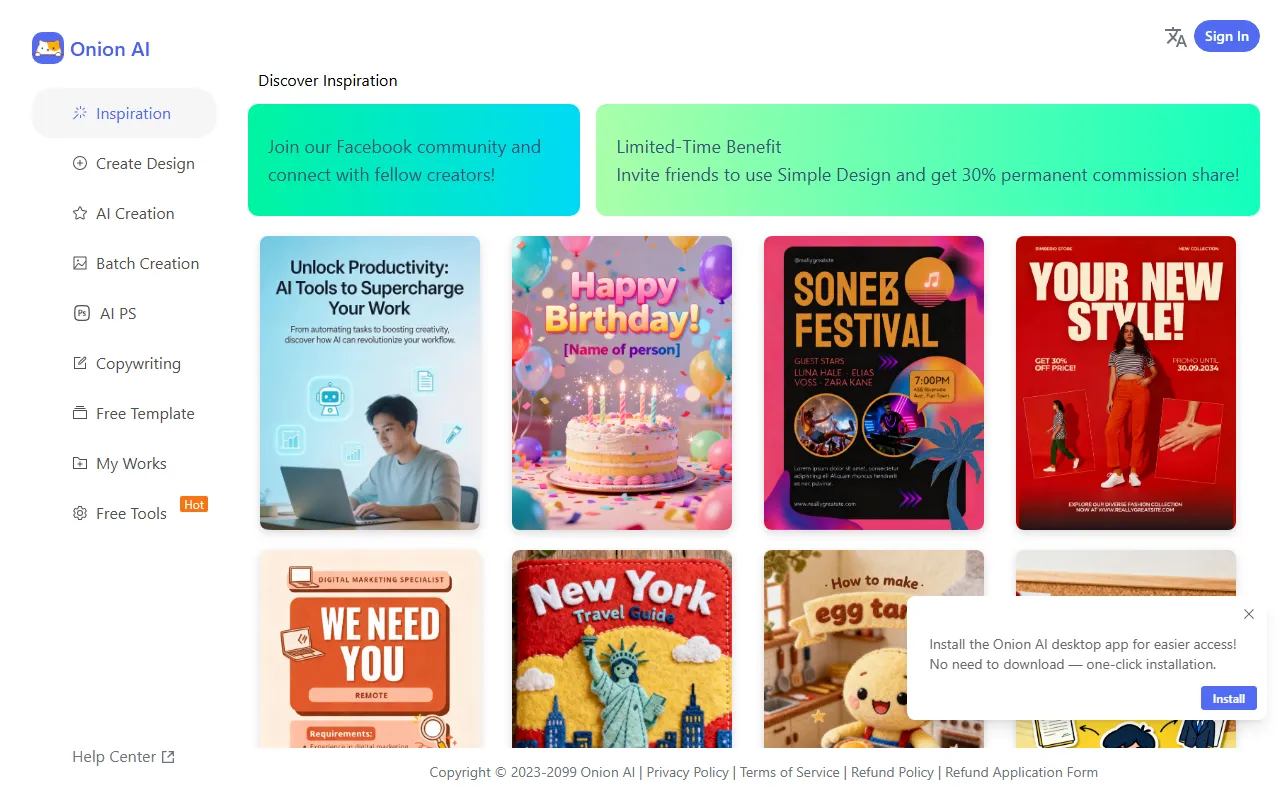Click the Install button in popup
This screenshot has height=800, width=1280.
(1228, 698)
